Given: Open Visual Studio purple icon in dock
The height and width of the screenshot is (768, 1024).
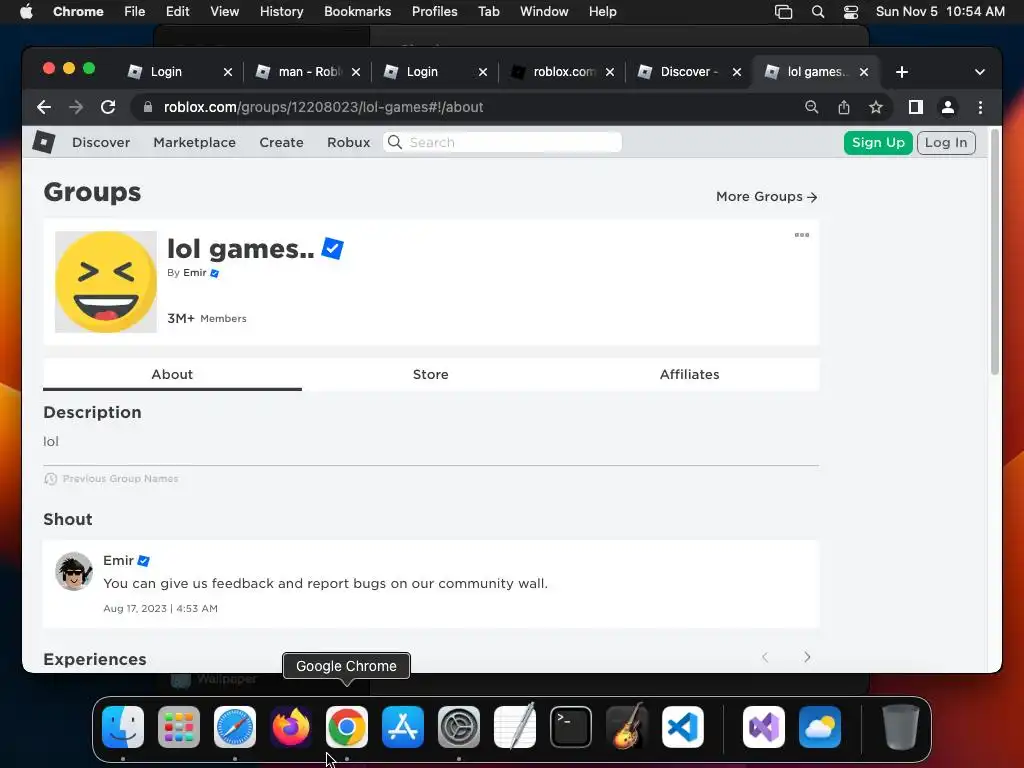Looking at the screenshot, I should [x=764, y=727].
